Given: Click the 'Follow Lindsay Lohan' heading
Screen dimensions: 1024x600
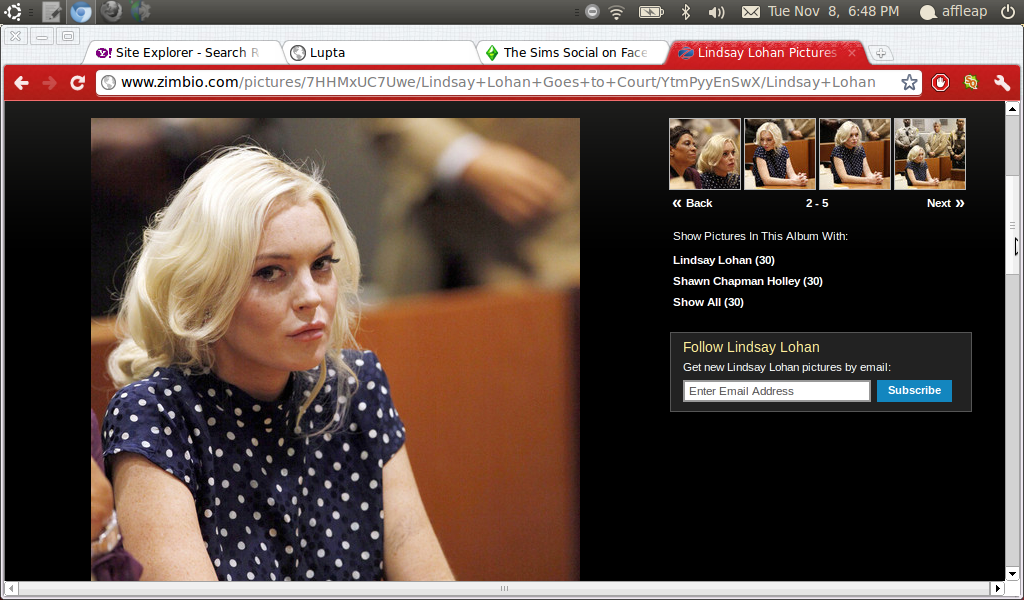Looking at the screenshot, I should (751, 347).
